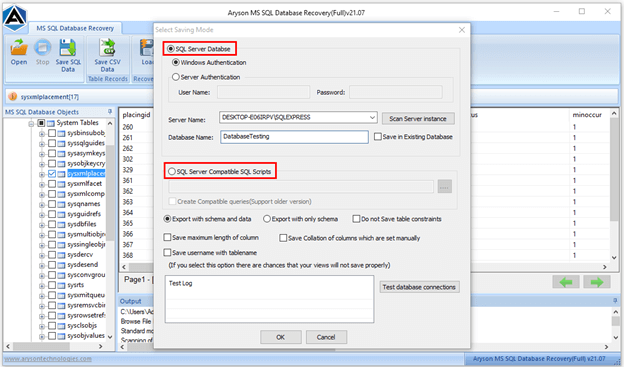Select the sysmultiobjrefs tree item

point(86,234)
